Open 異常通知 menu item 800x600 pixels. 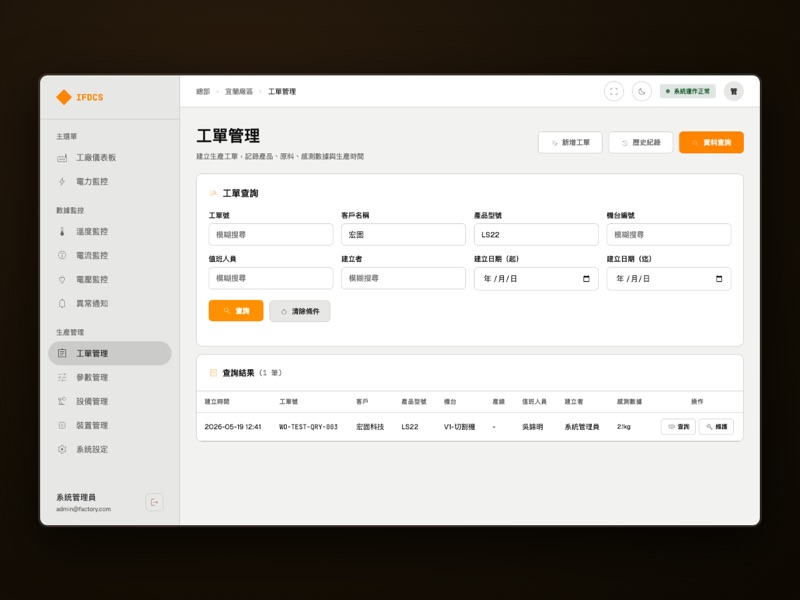tap(110, 304)
